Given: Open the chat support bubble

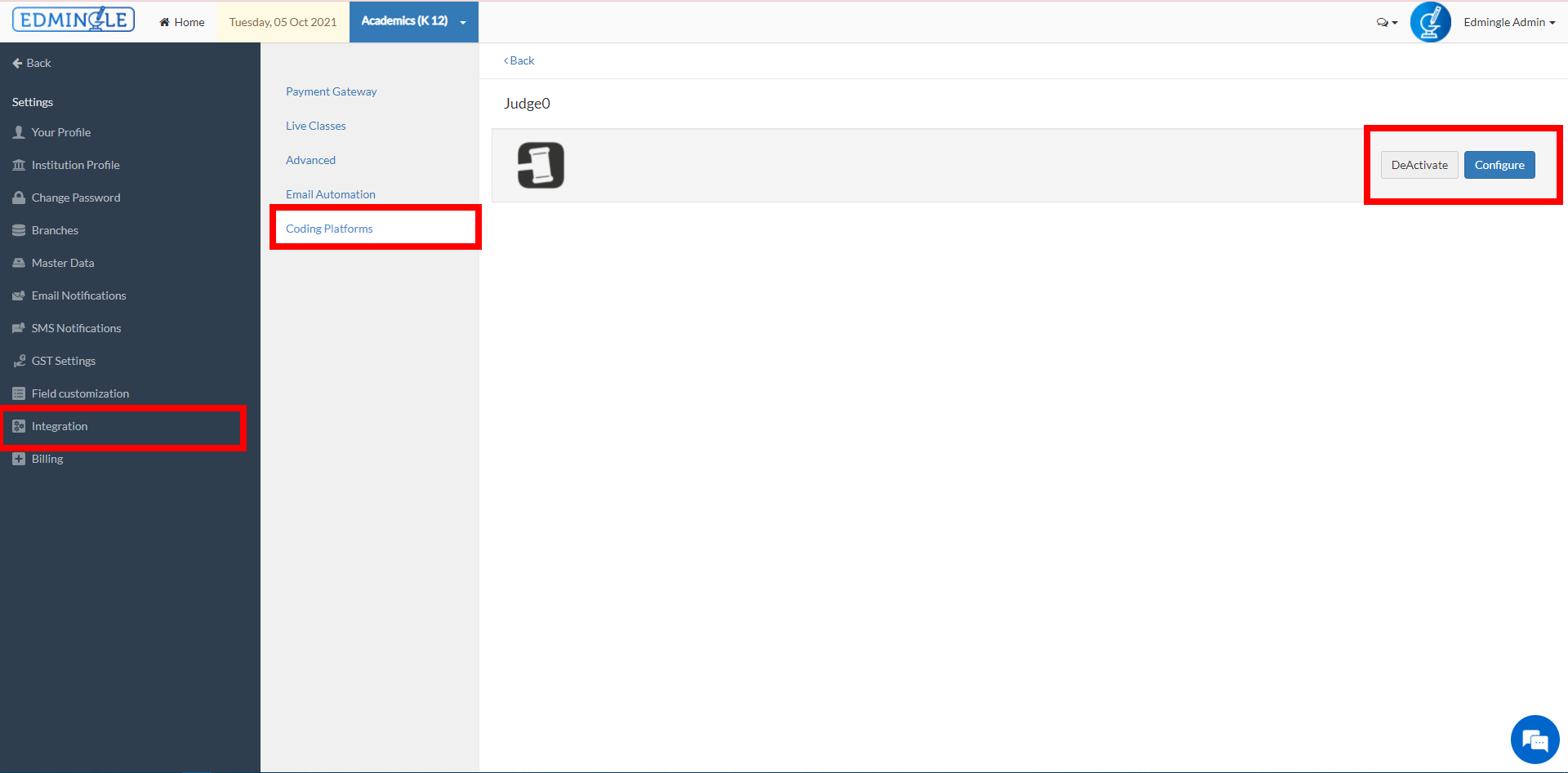Looking at the screenshot, I should pos(1535,740).
